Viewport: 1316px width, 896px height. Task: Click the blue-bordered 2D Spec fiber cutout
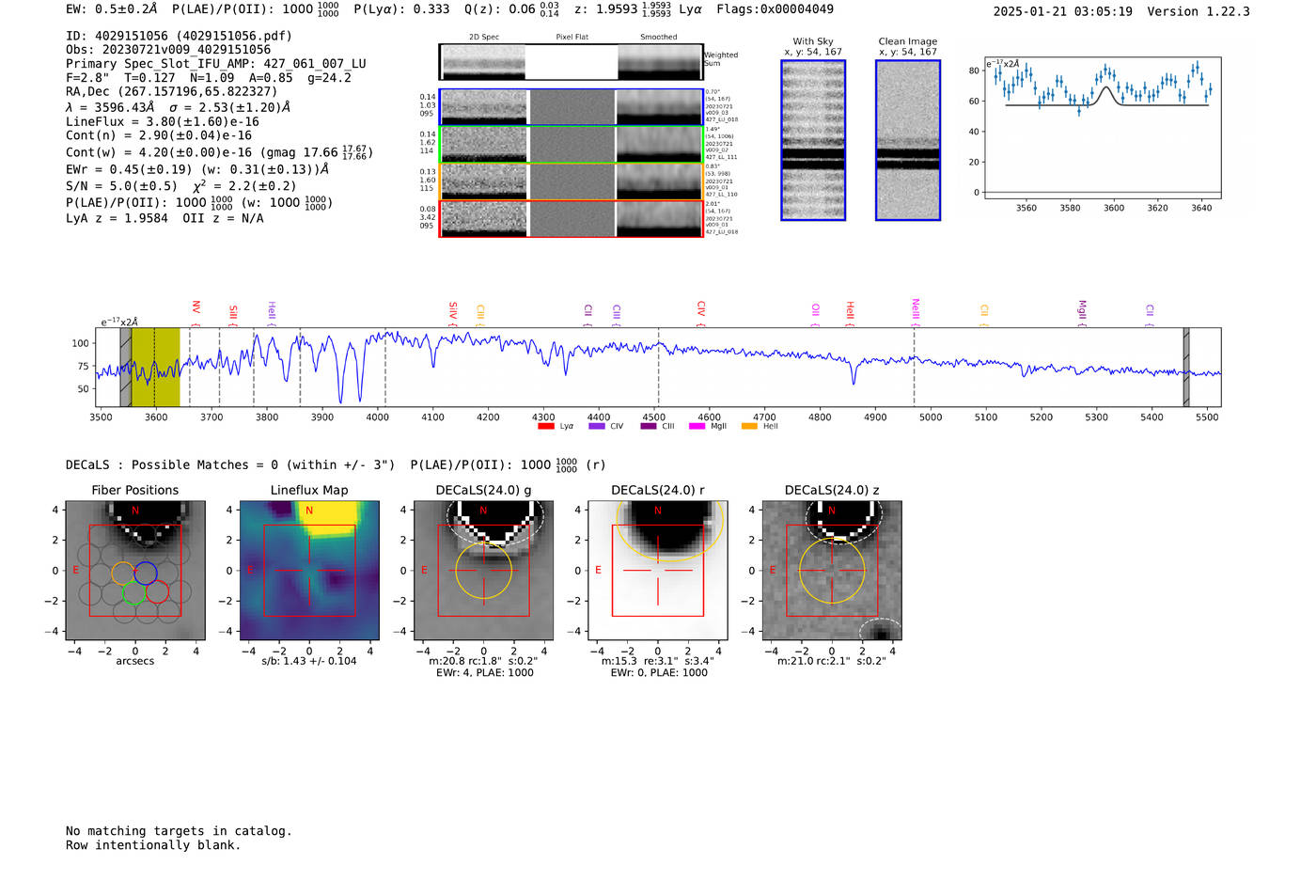[484, 107]
